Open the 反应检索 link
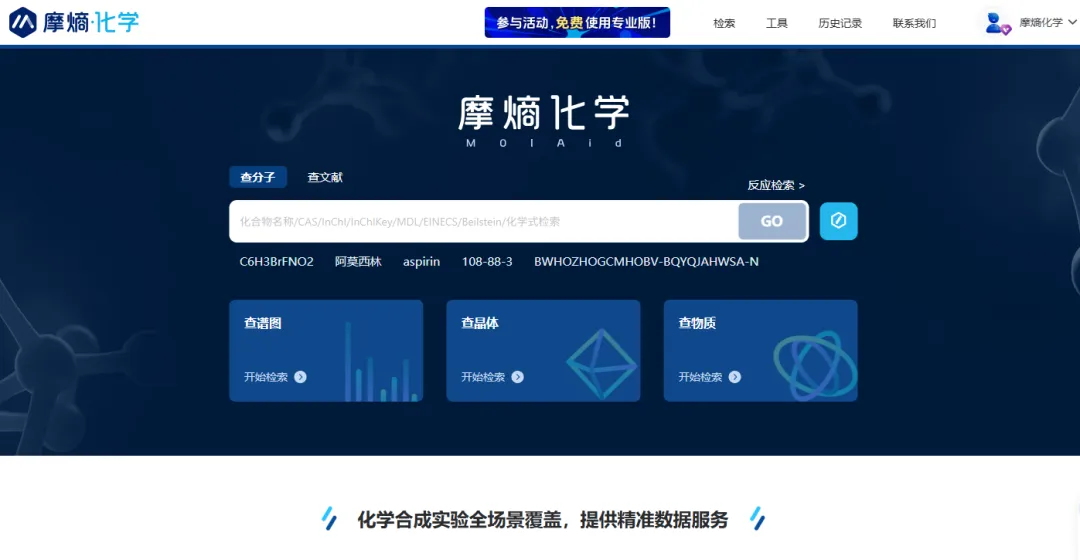 coord(776,185)
